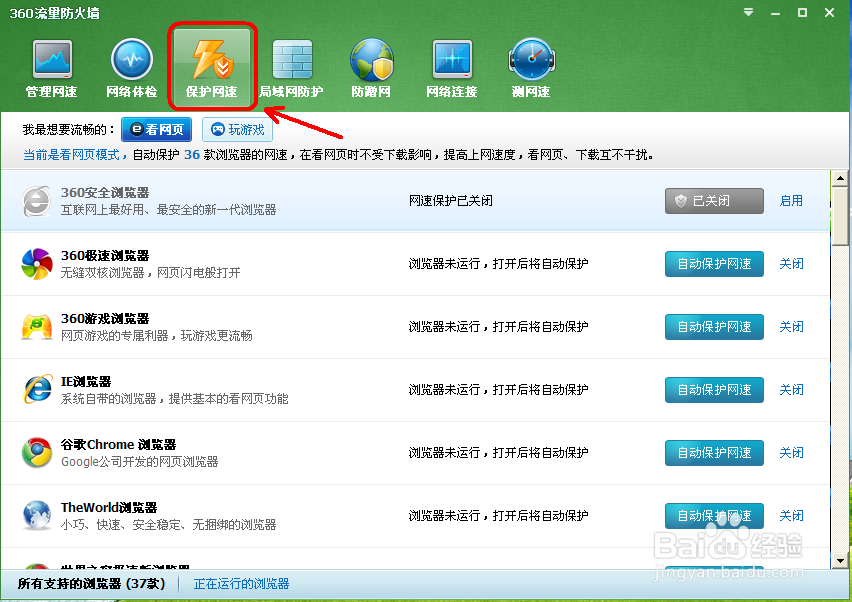
Task: Click the 360安全浏览器 icon
Action: pos(37,201)
